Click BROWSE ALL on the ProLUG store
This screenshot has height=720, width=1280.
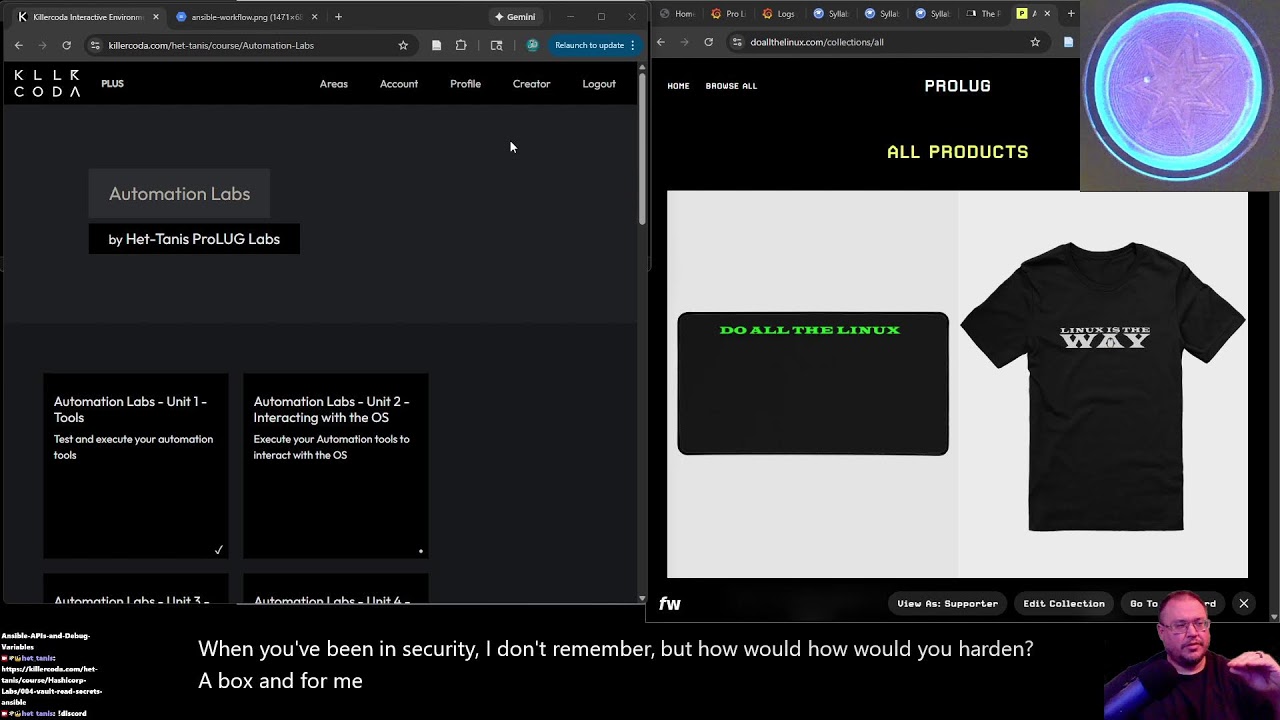731,86
